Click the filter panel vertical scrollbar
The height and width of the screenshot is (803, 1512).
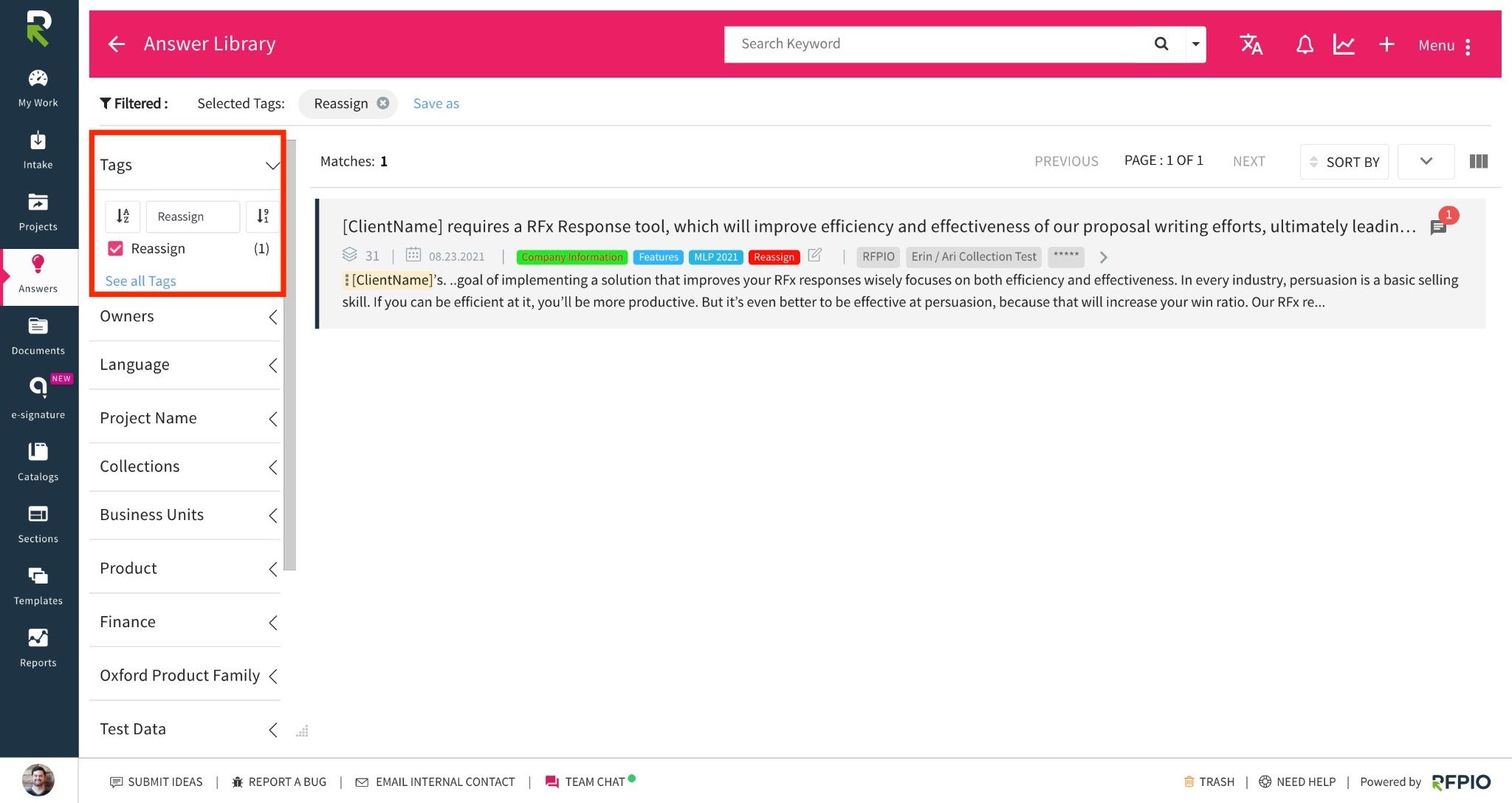coord(290,355)
